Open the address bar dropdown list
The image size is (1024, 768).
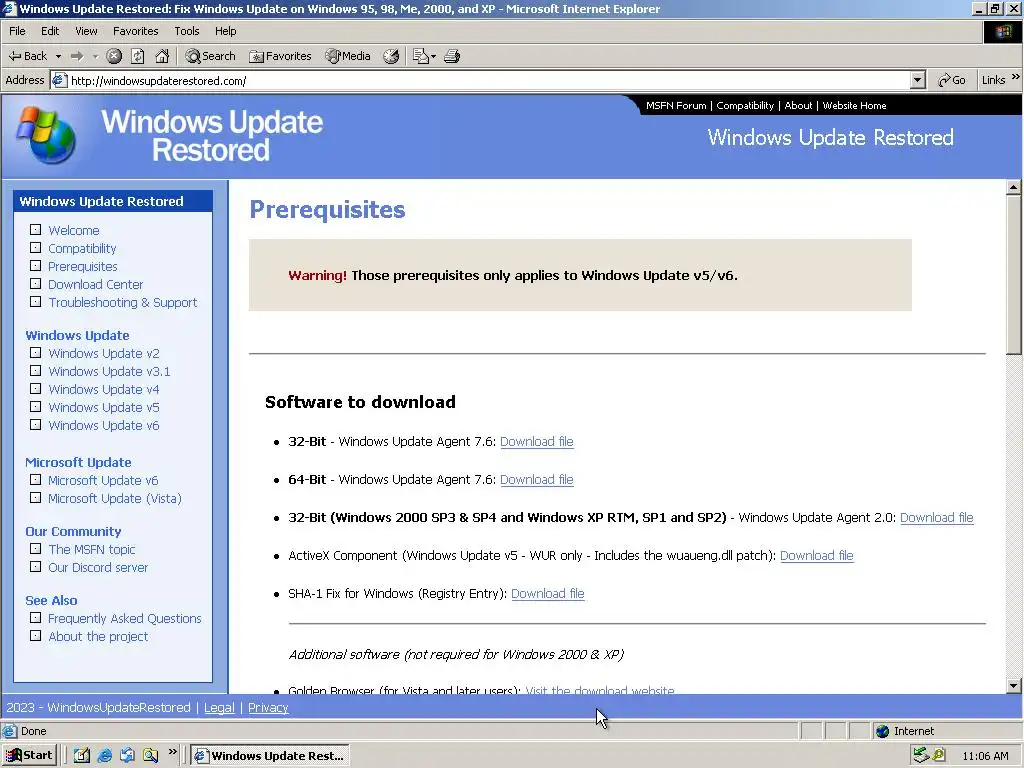pyautogui.click(x=918, y=80)
